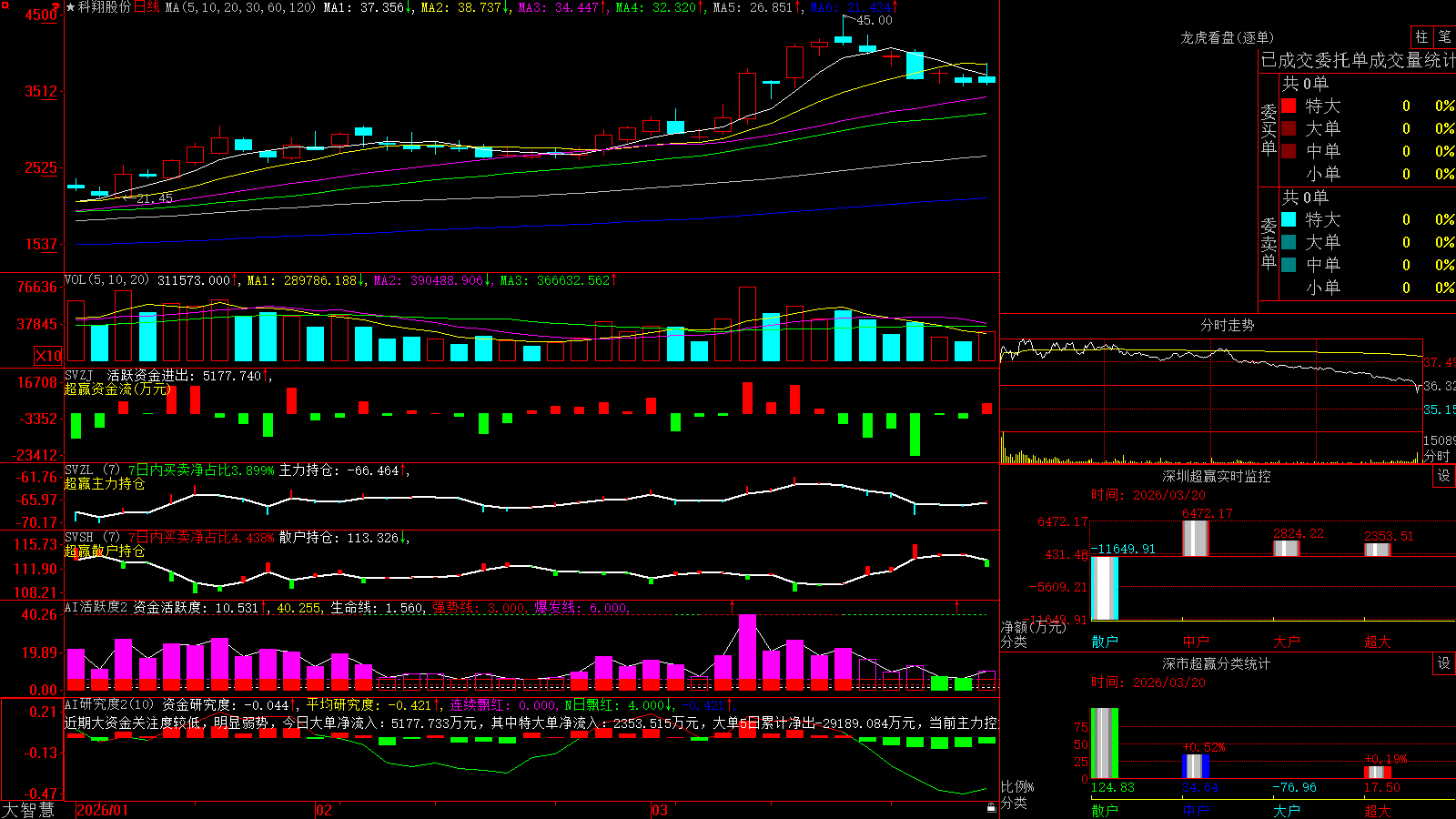
Task: Toggle the X10 volume scale box
Action: (x=48, y=356)
